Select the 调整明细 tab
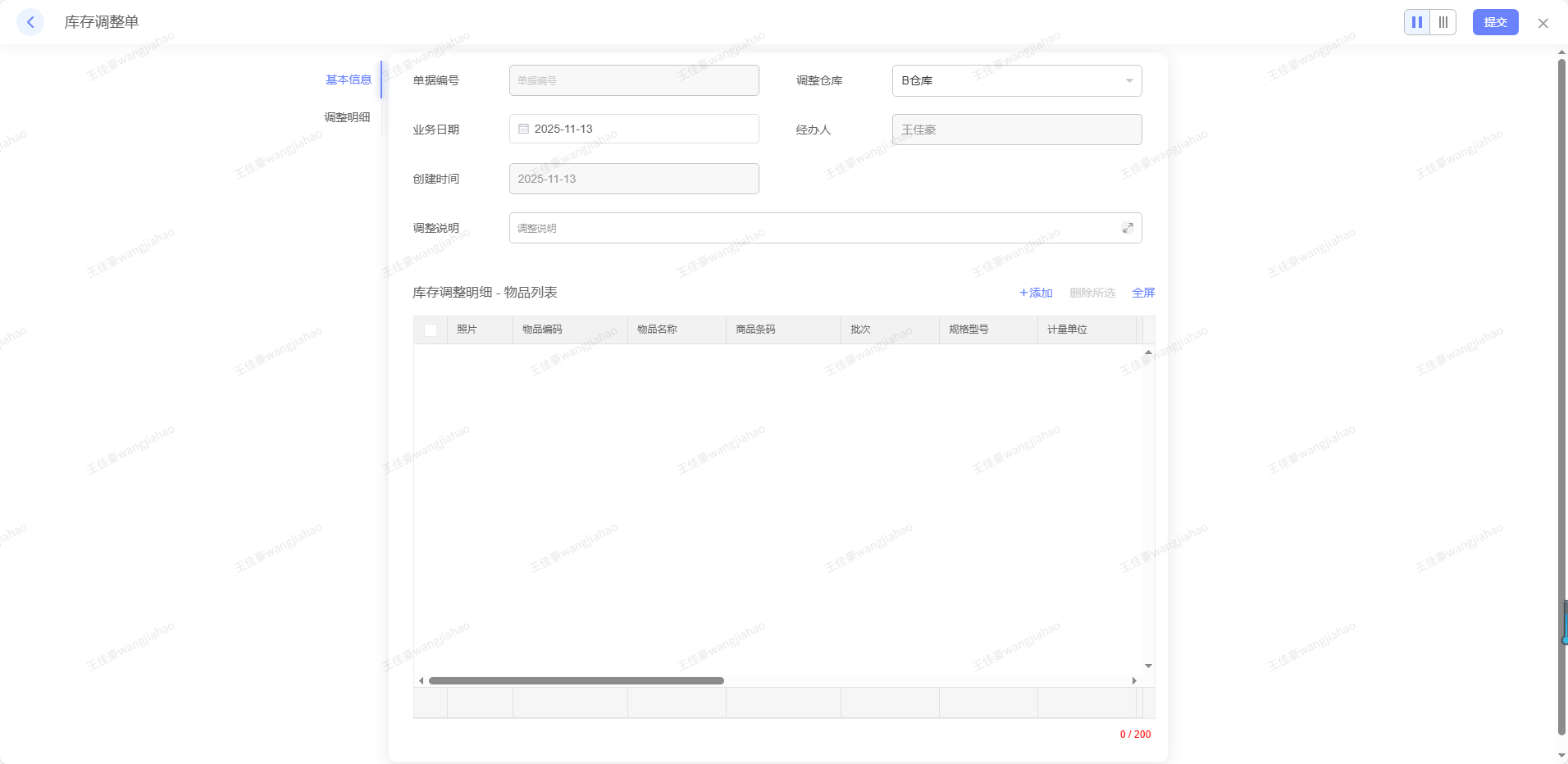 coord(347,117)
